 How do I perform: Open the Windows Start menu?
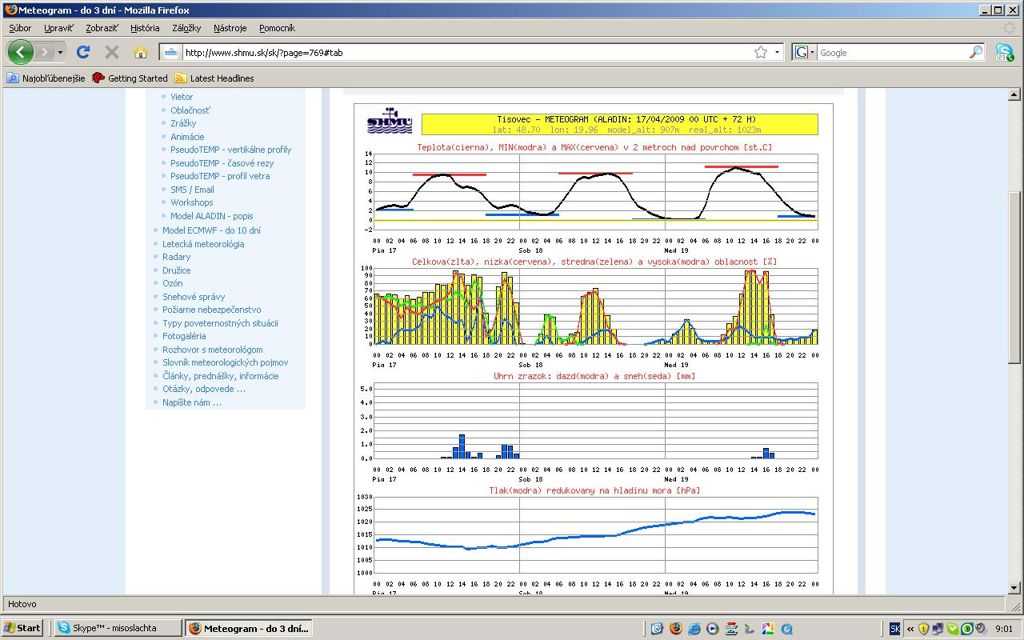tap(22, 628)
